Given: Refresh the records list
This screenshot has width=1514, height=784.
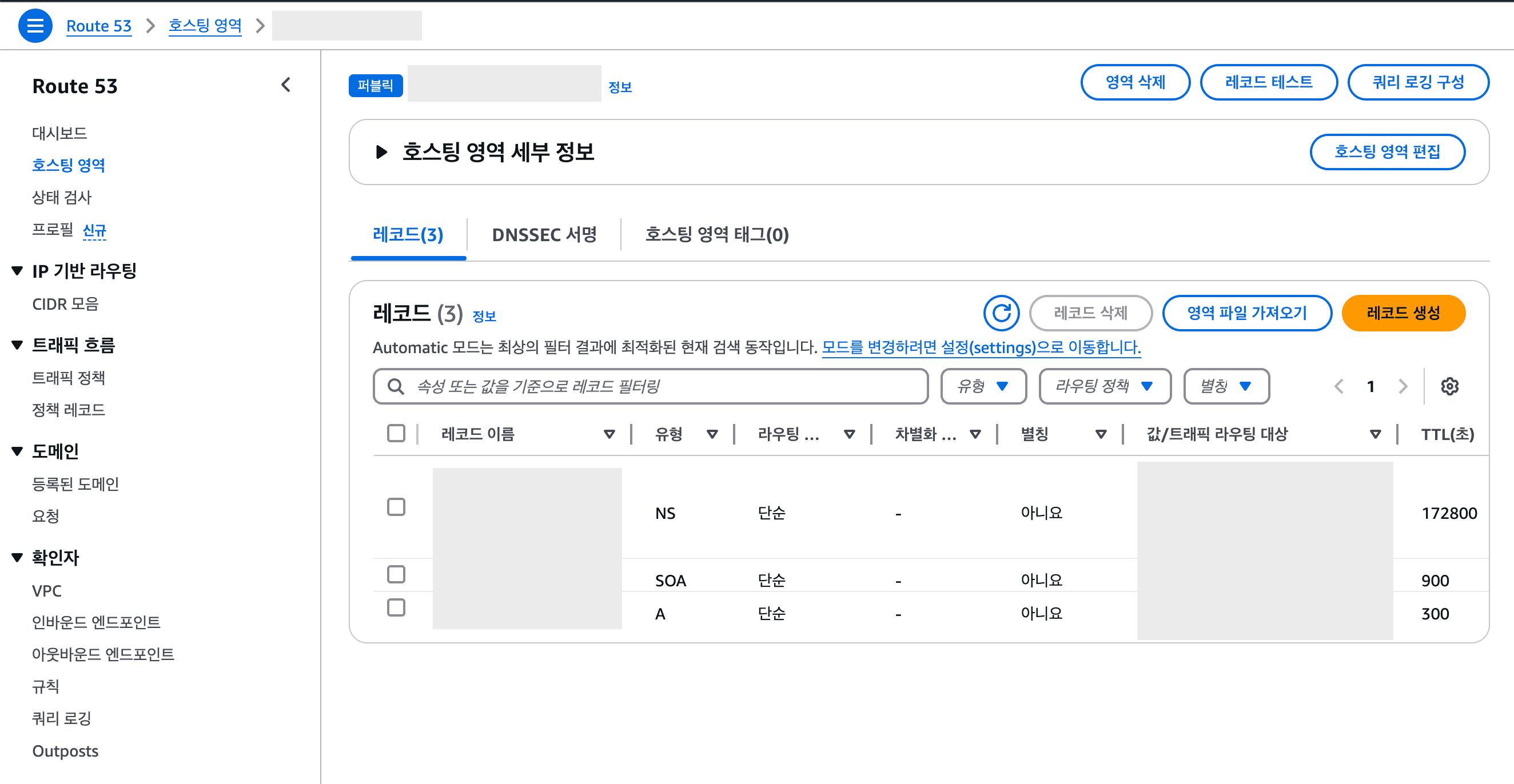Looking at the screenshot, I should 1002,313.
